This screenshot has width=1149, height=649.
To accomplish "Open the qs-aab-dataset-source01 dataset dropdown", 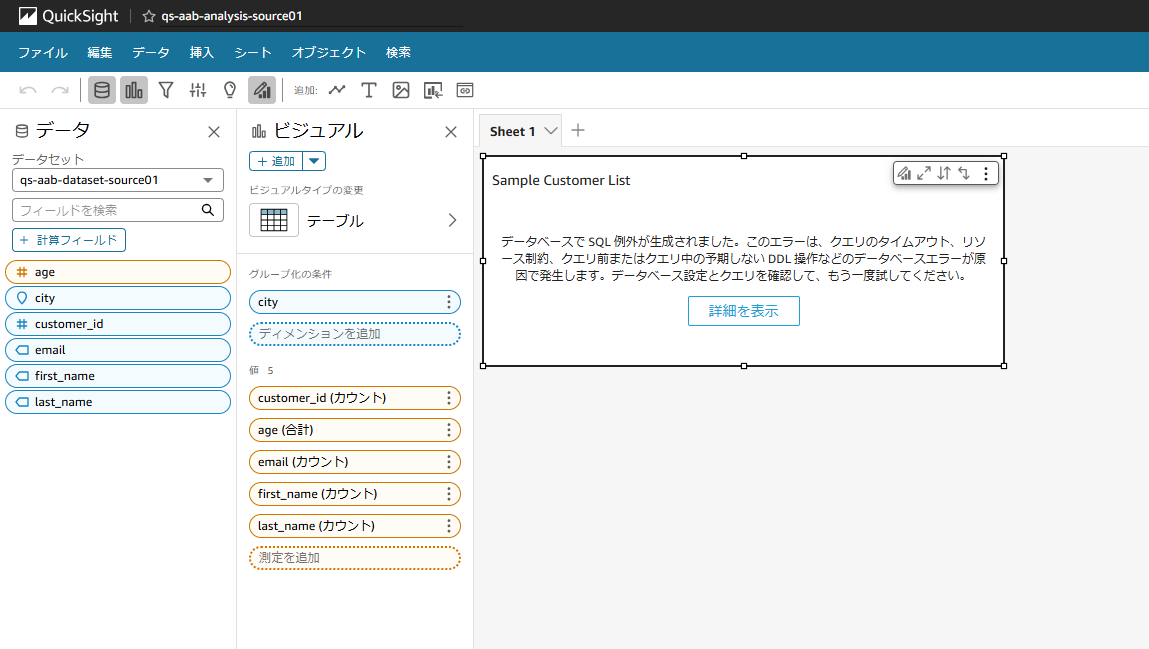I will 117,180.
